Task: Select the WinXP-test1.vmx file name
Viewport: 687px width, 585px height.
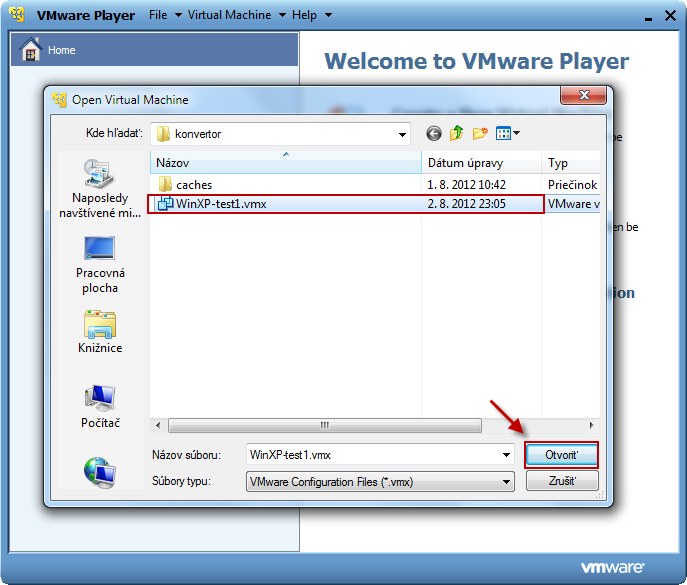Action: pyautogui.click(x=221, y=204)
